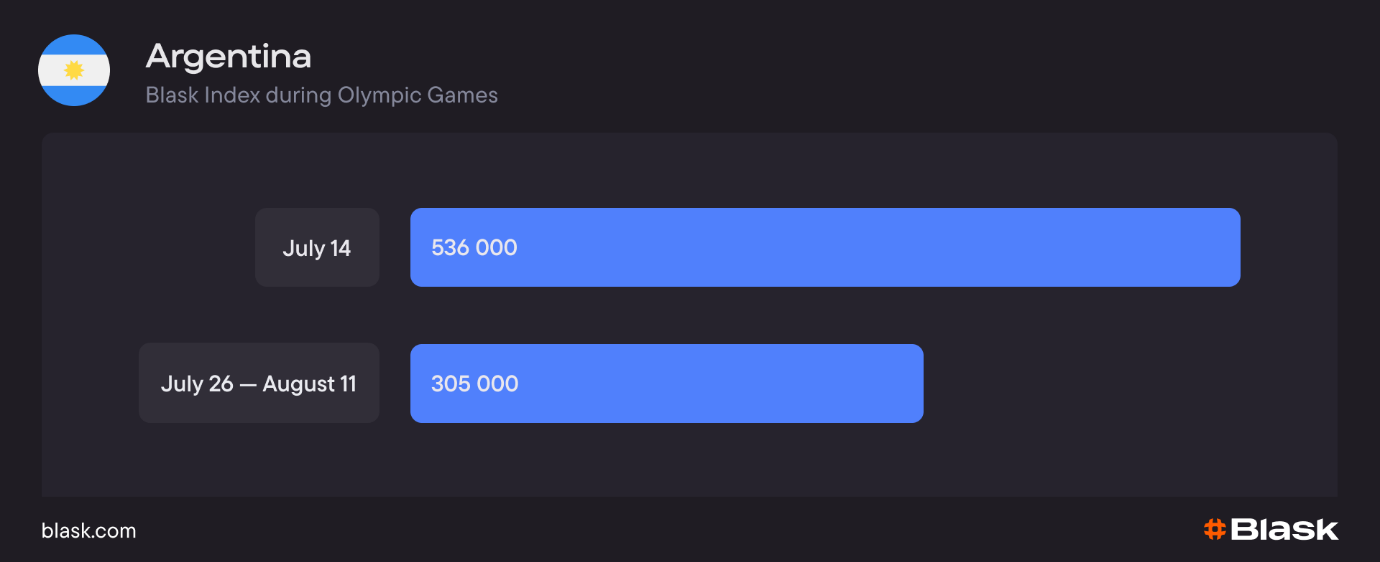Select the July 14 date label

click(317, 248)
